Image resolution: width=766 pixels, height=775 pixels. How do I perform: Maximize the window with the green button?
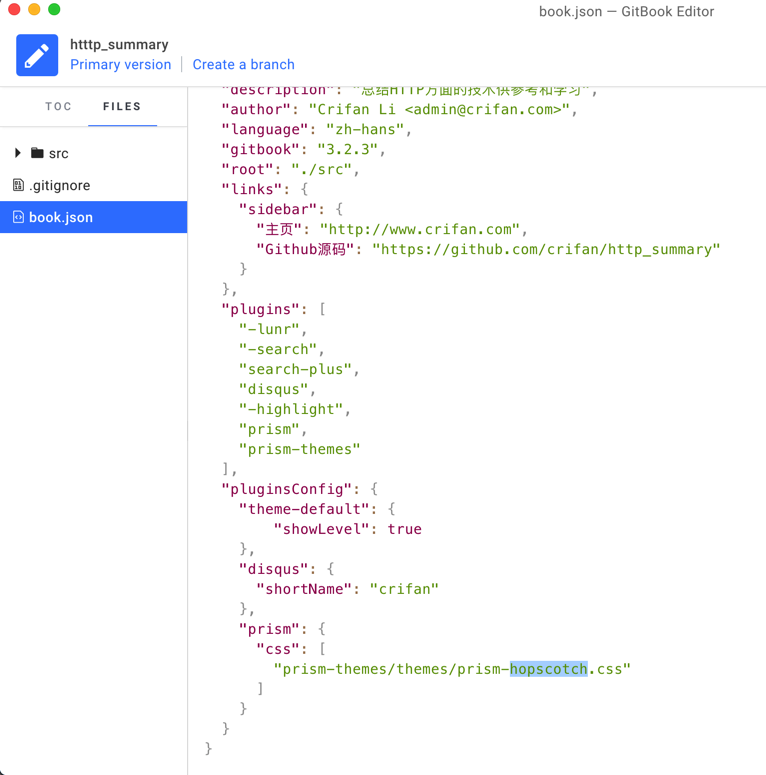[x=54, y=10]
